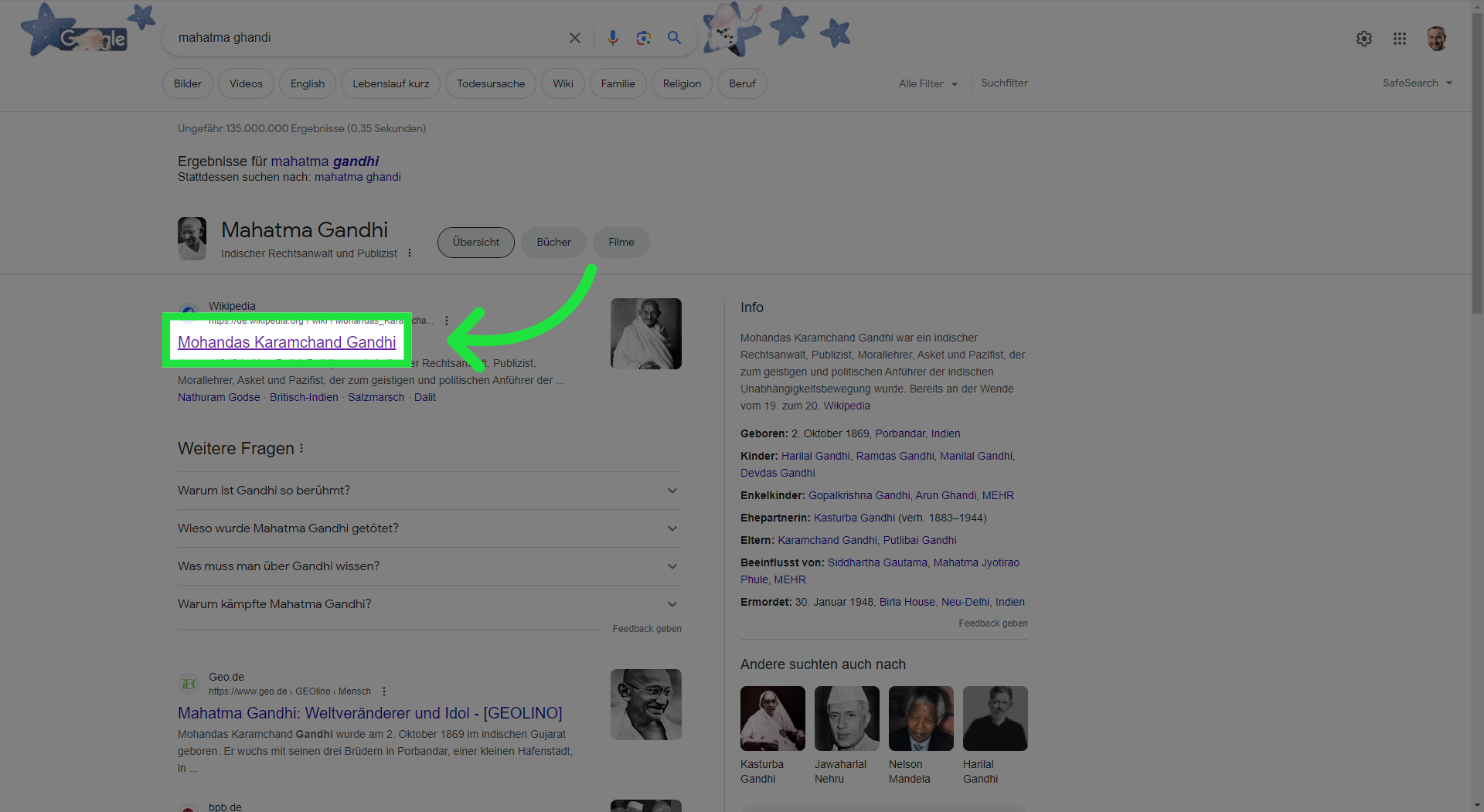Select the Jawaharlal Nehru person card

coord(846,736)
